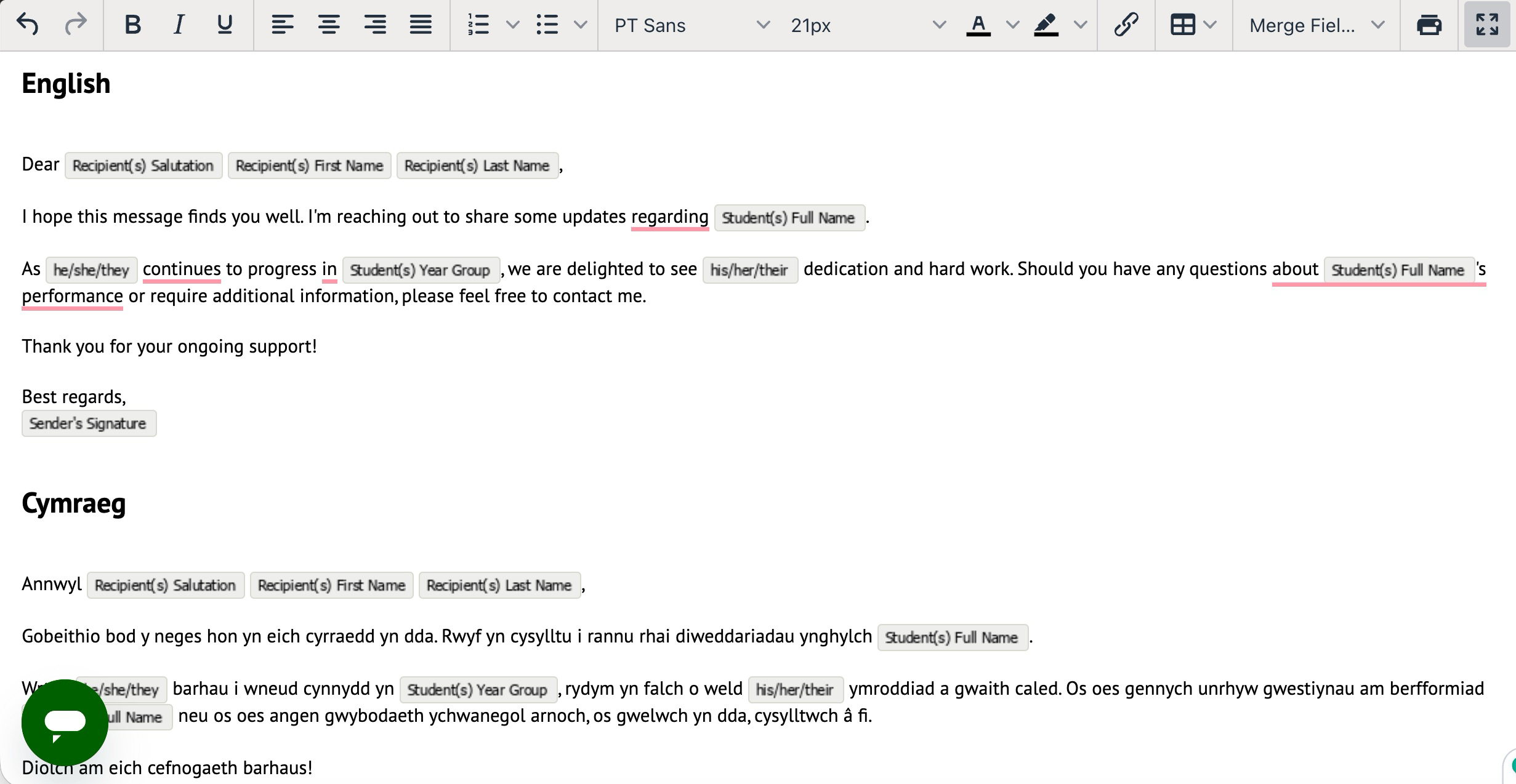Justify the text alignment
The image size is (1516, 784).
(421, 25)
